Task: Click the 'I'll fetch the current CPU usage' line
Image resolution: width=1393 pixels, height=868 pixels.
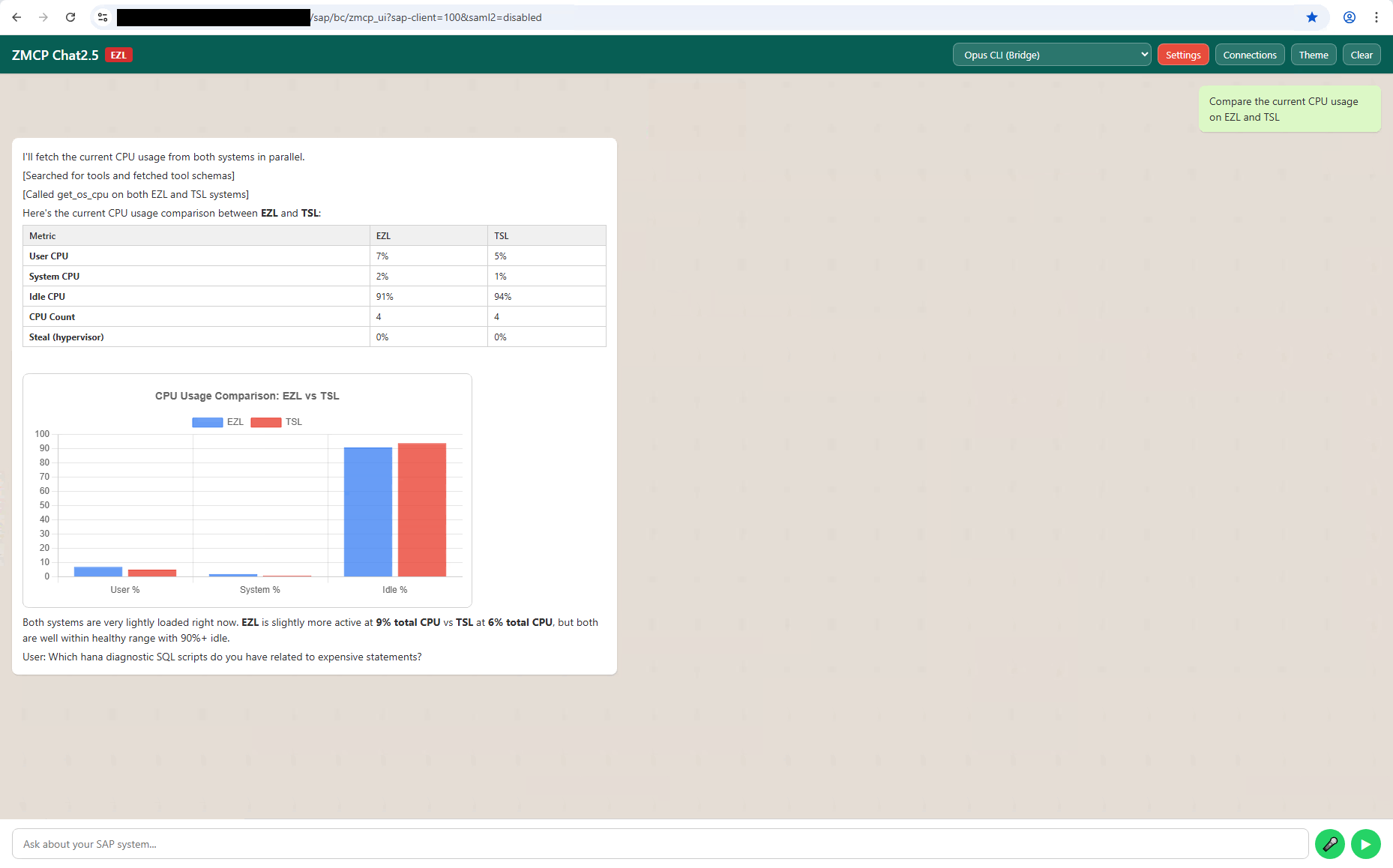Action: pyautogui.click(x=163, y=157)
